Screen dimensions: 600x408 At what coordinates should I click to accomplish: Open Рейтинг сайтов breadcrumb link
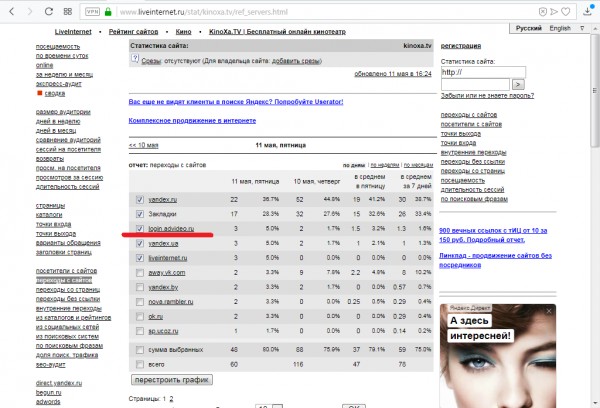(133, 32)
